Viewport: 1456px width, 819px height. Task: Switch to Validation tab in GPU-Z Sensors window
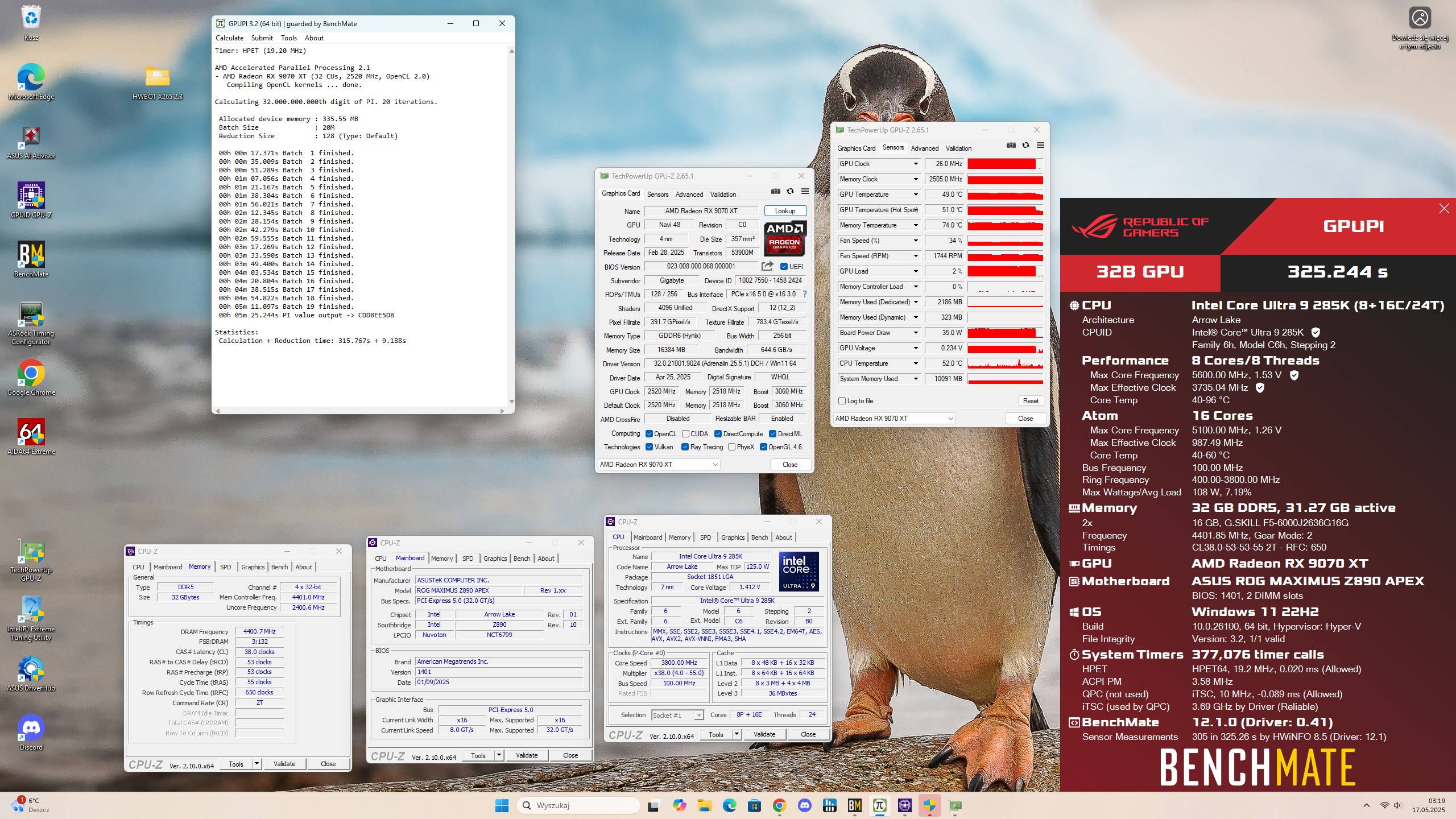(958, 148)
